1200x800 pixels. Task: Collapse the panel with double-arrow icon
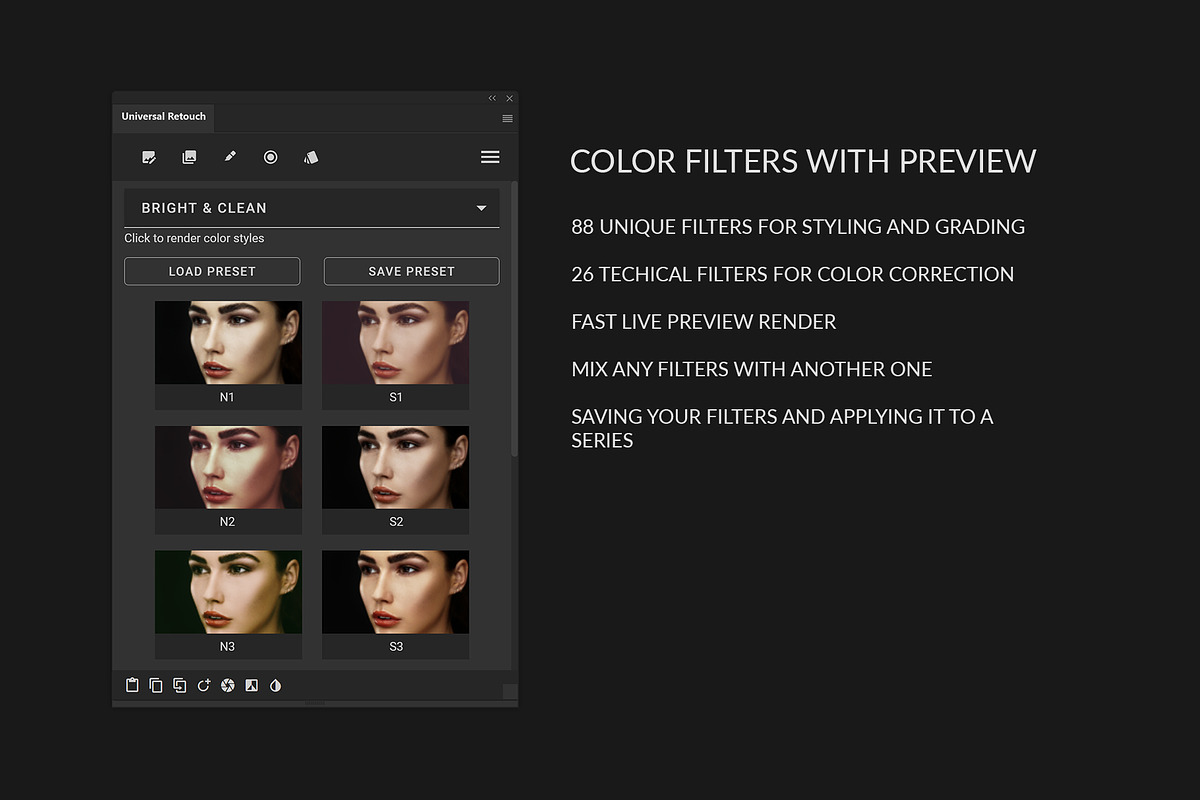point(492,98)
